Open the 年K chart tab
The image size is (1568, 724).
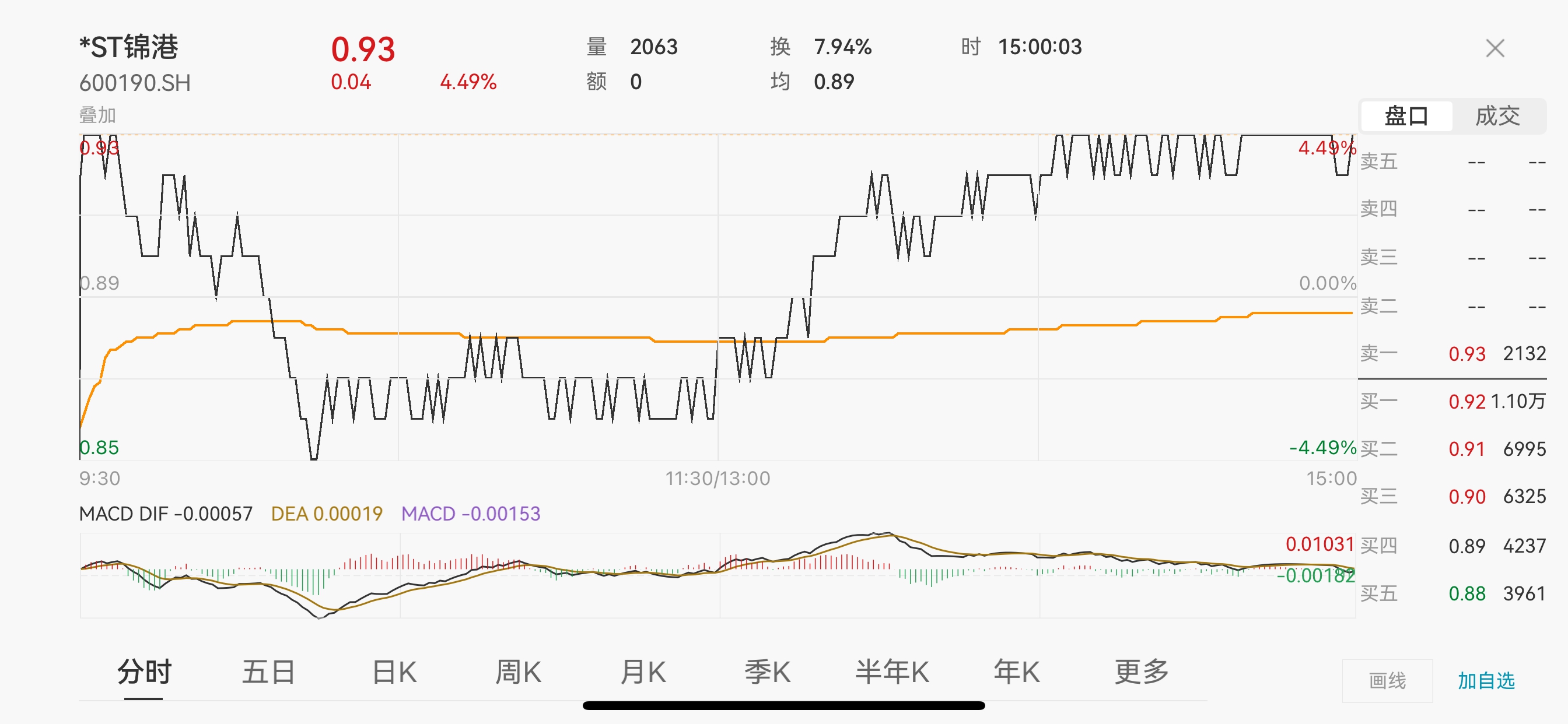(x=1017, y=672)
